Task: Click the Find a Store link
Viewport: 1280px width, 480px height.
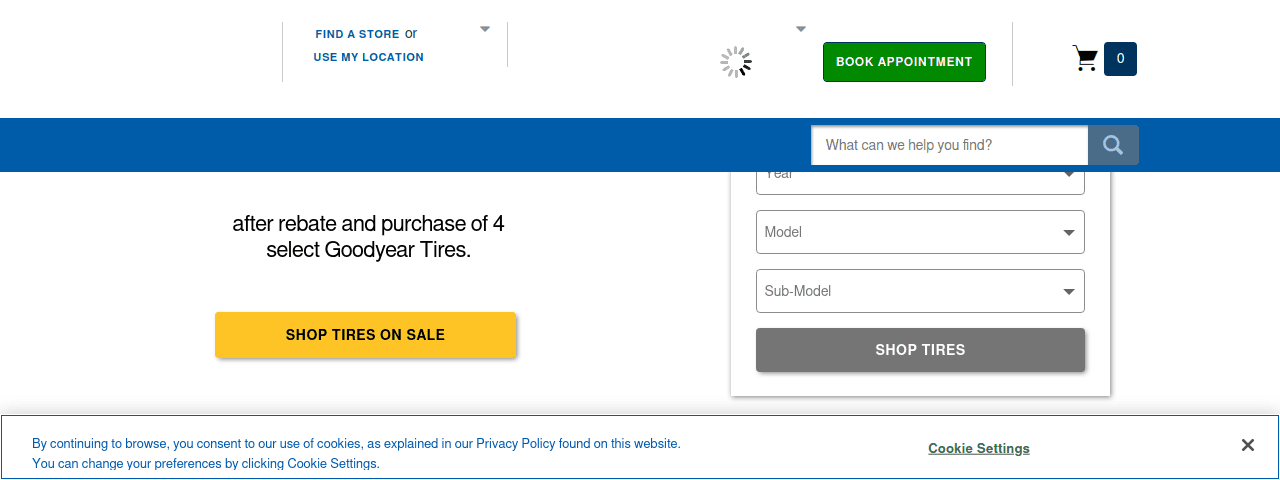Action: coord(357,34)
